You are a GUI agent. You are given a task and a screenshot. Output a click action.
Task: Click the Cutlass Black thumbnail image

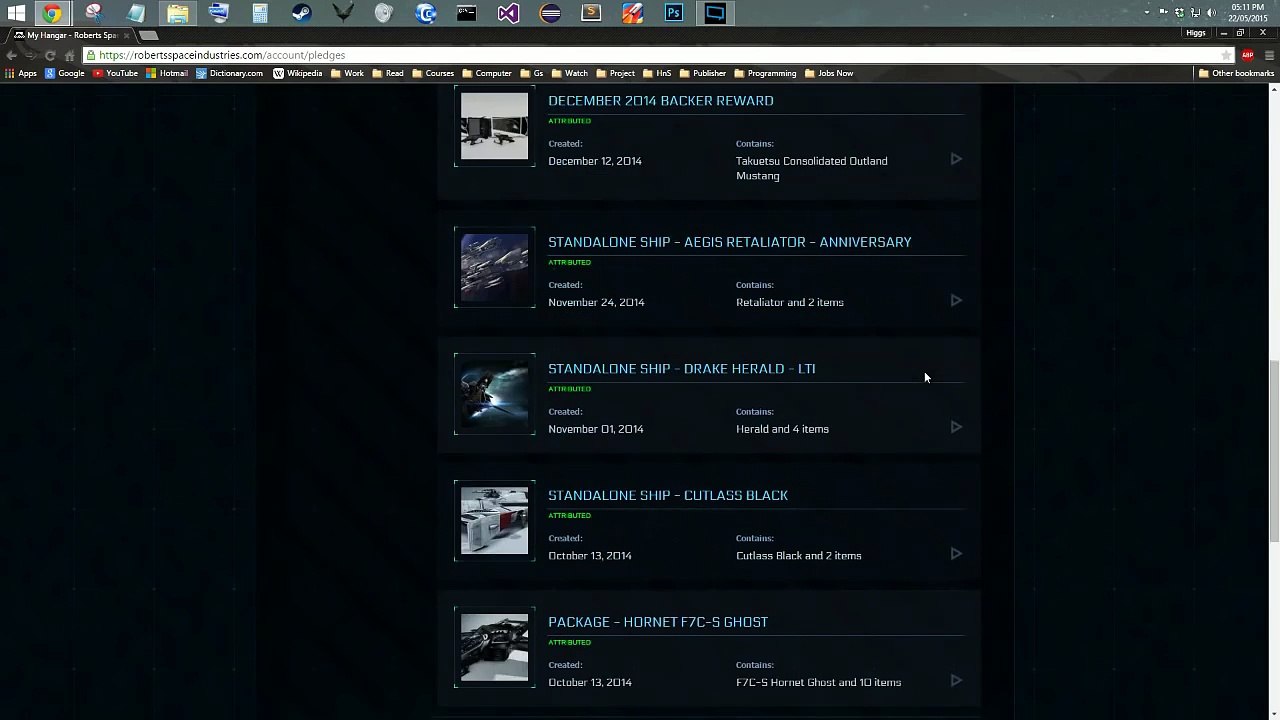click(494, 520)
